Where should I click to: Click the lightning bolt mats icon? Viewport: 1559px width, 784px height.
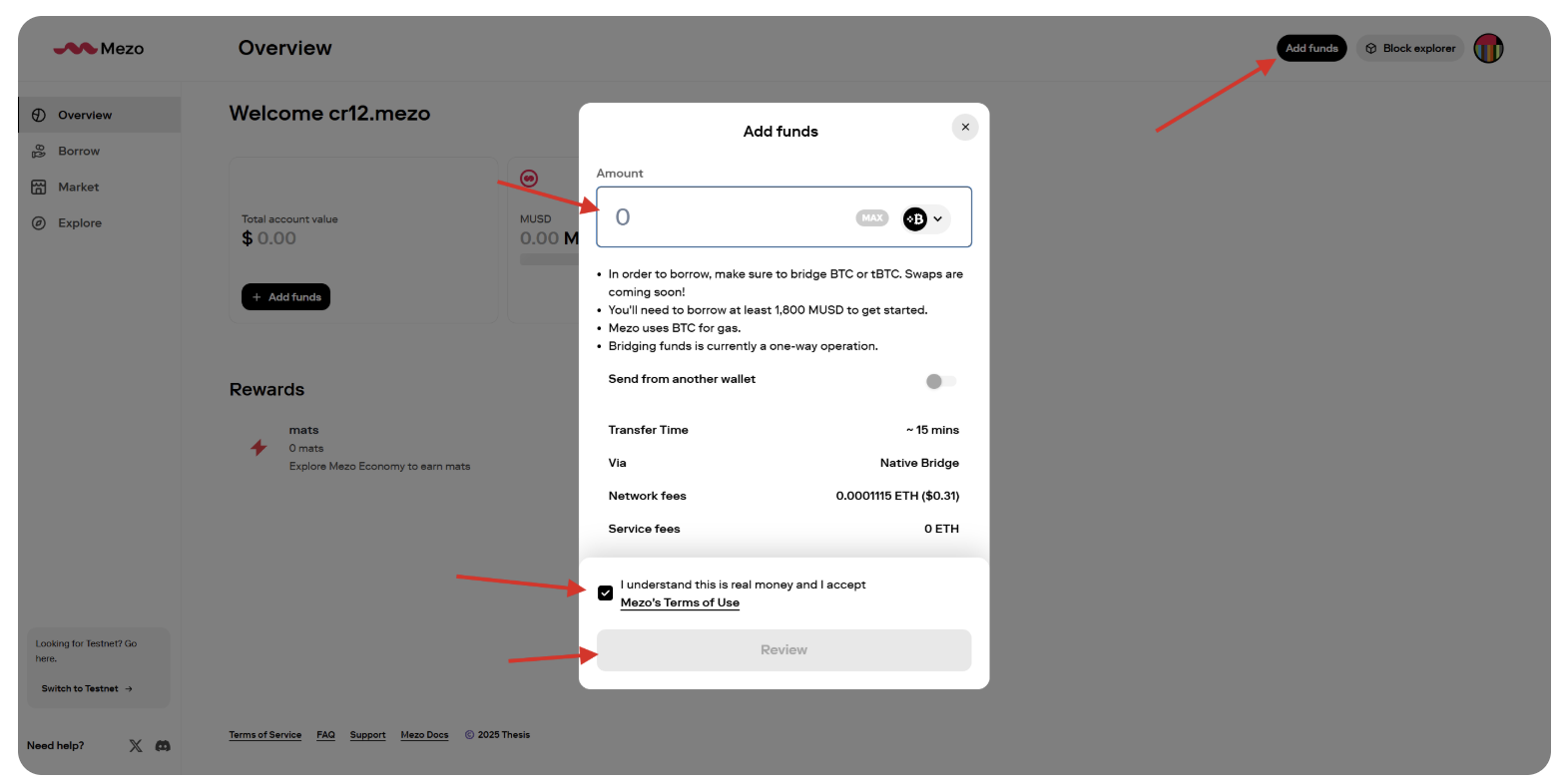coord(259,448)
